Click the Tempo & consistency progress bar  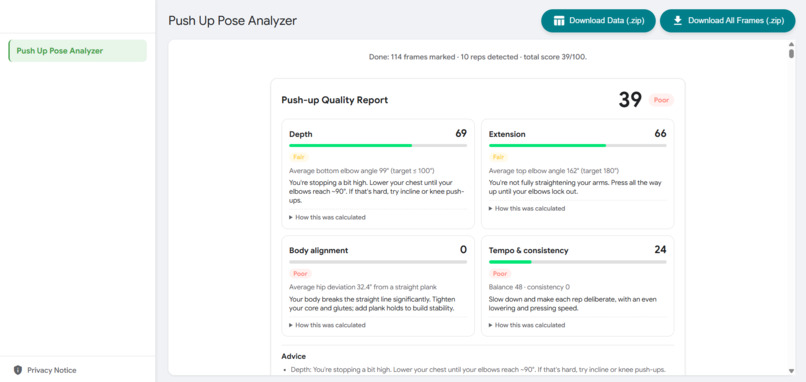coord(577,262)
